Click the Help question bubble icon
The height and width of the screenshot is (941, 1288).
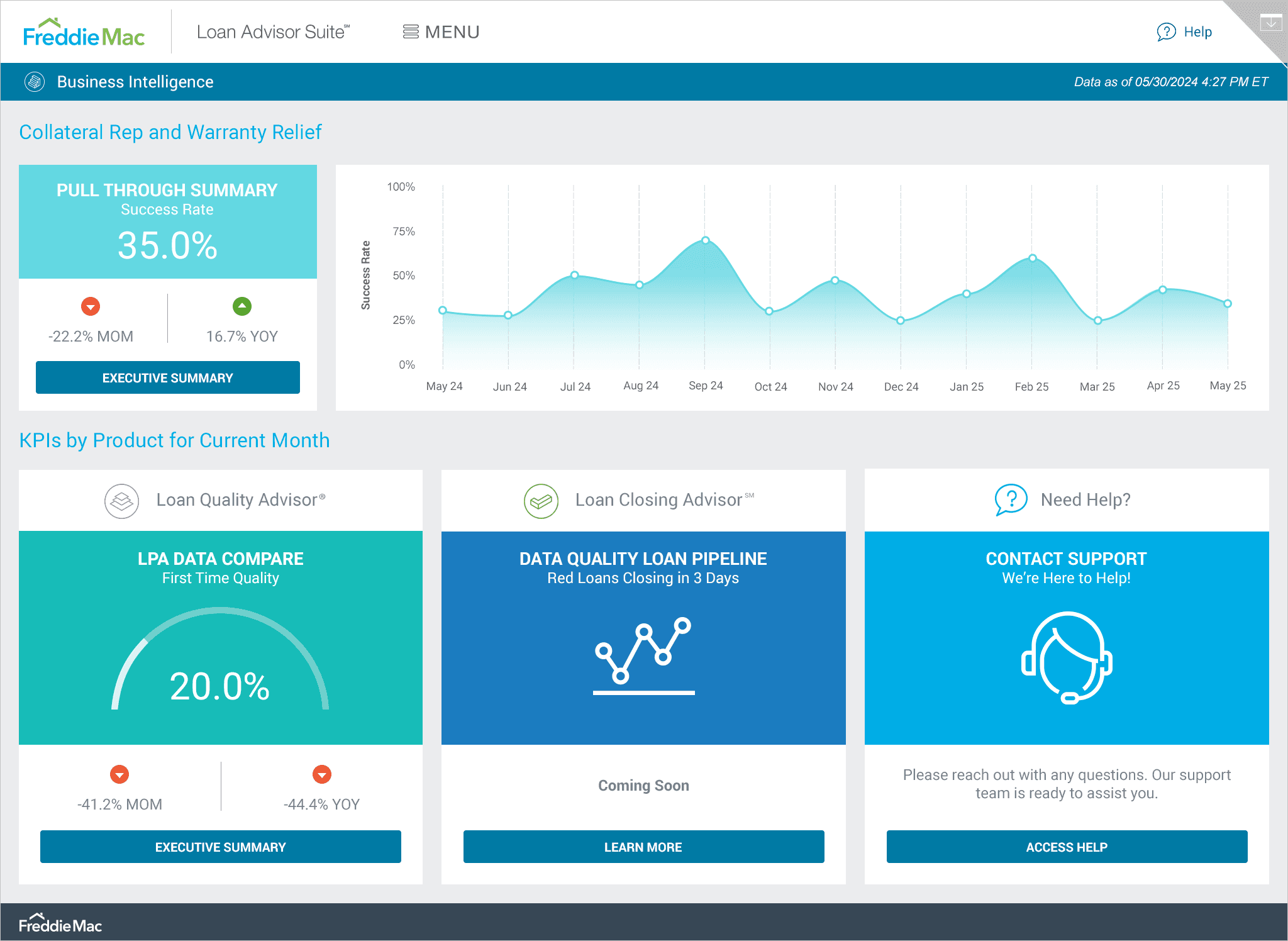tap(1166, 32)
